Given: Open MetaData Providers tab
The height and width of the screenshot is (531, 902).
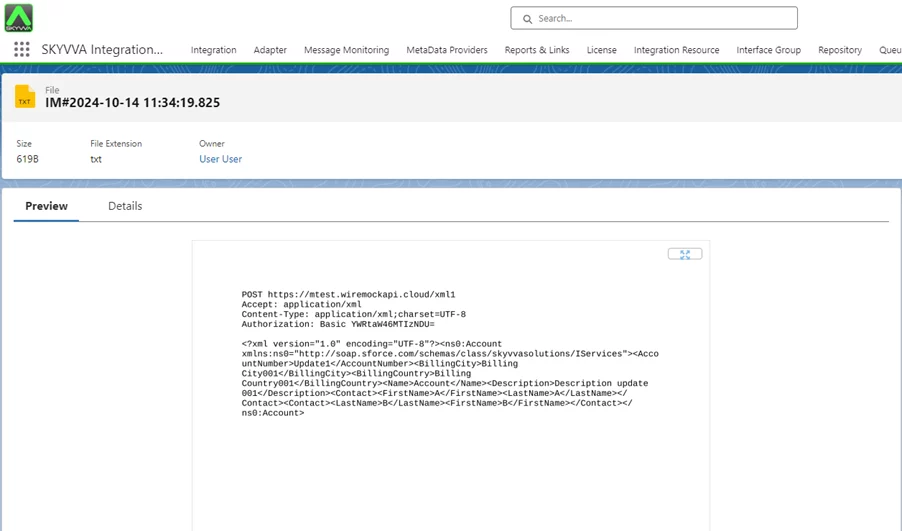Looking at the screenshot, I should pos(447,50).
